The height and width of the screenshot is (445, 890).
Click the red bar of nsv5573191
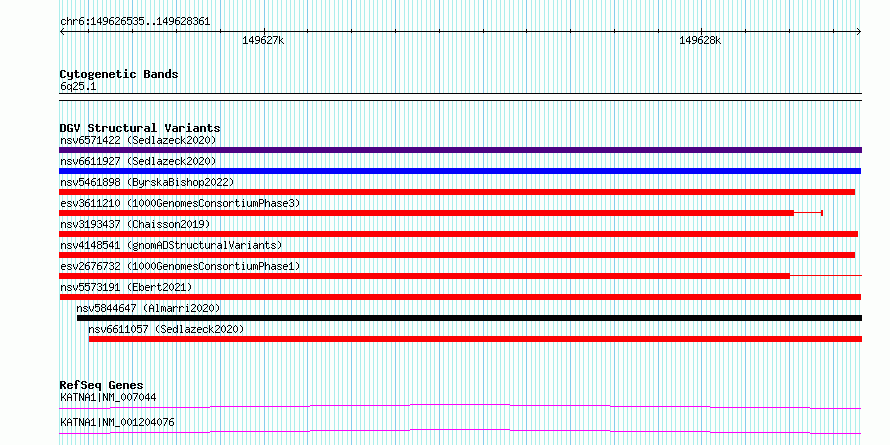(x=460, y=297)
